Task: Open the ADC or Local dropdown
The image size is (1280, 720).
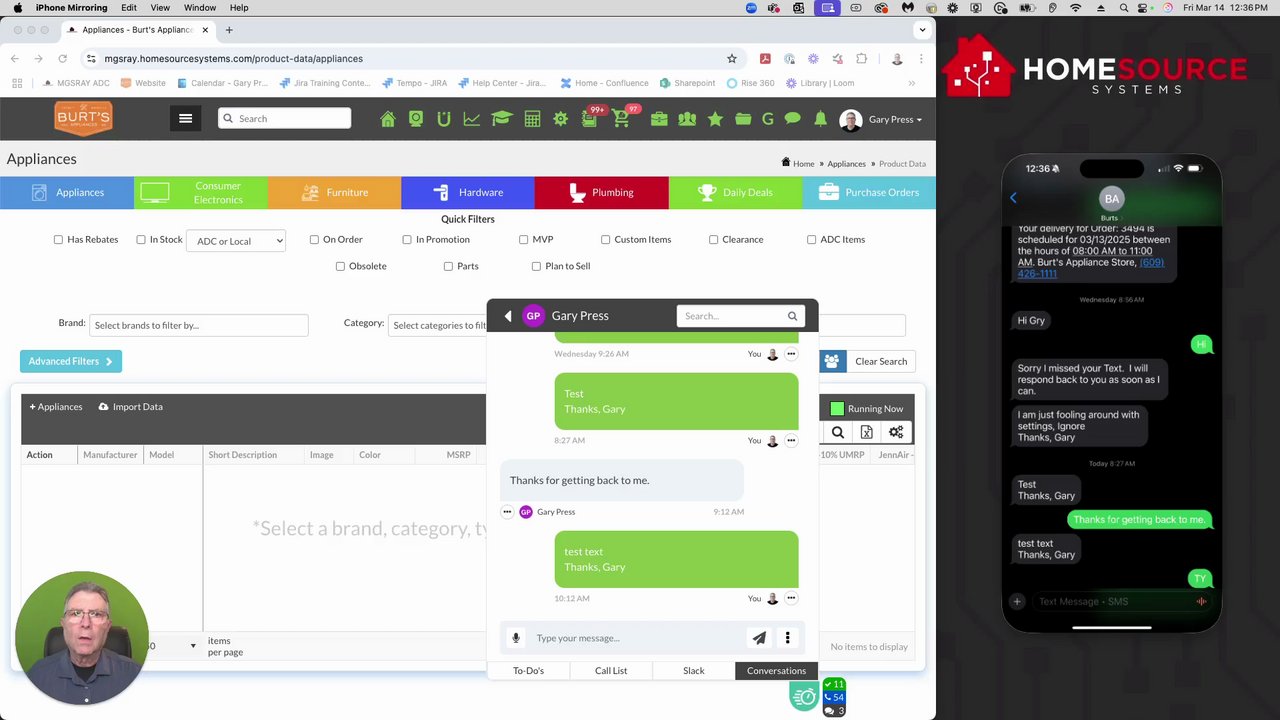Action: pos(236,241)
